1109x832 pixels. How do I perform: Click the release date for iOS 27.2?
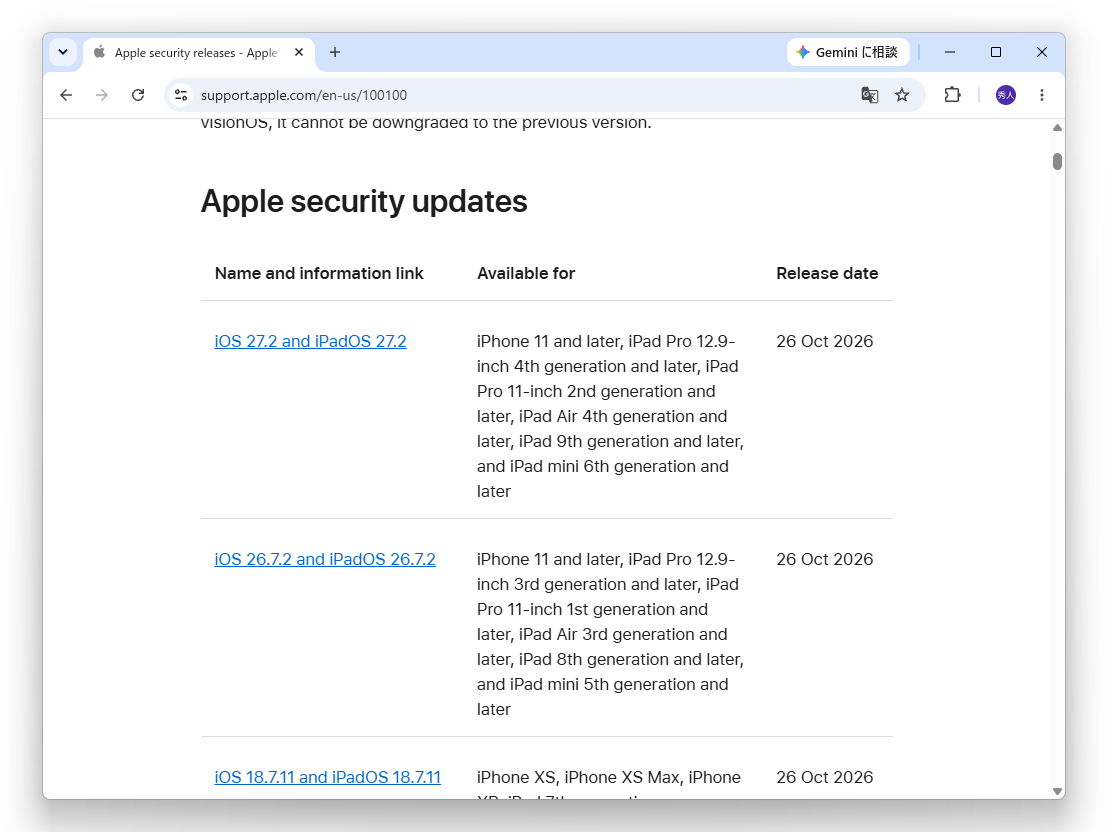click(825, 341)
